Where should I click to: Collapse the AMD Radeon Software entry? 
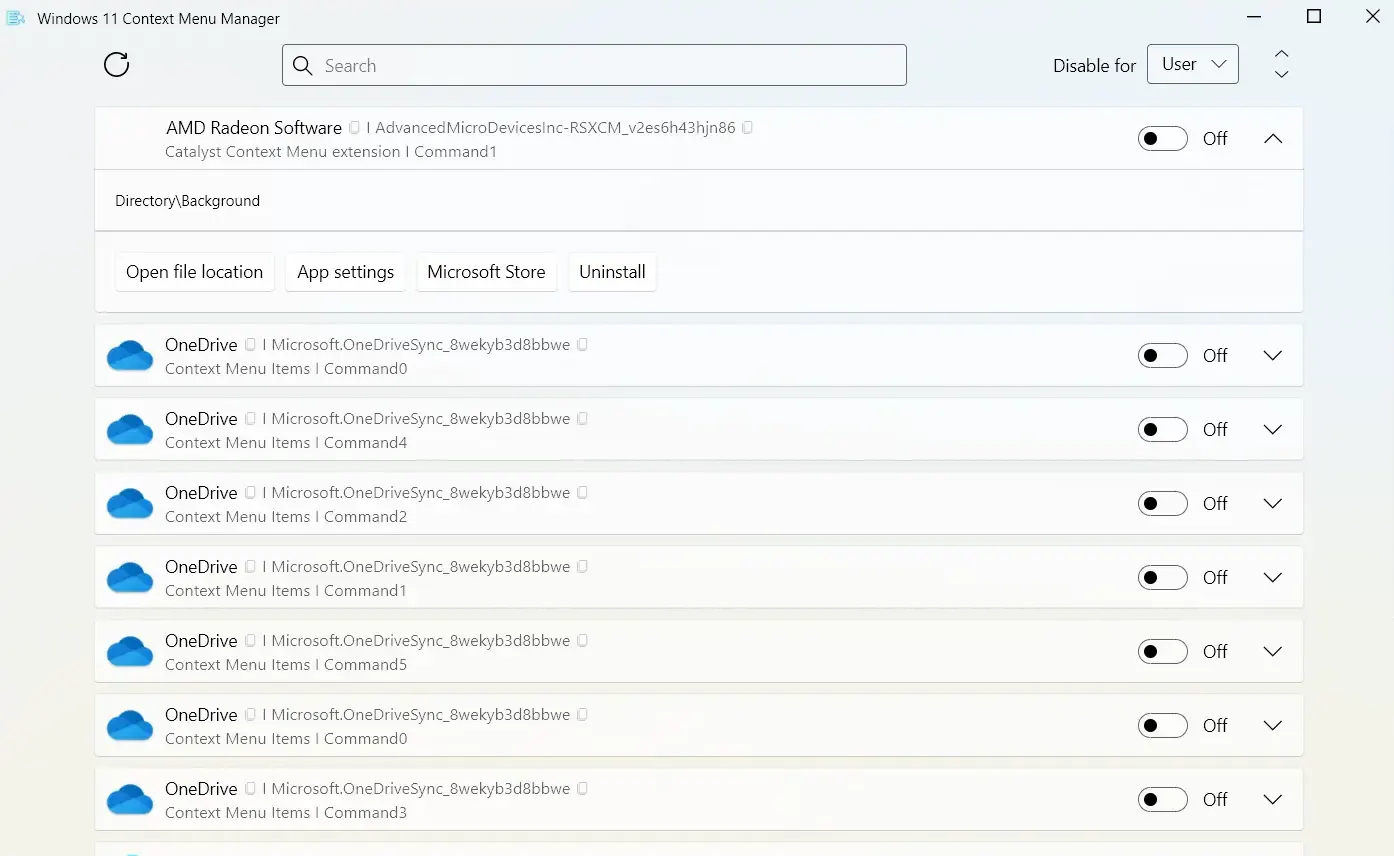(1272, 139)
